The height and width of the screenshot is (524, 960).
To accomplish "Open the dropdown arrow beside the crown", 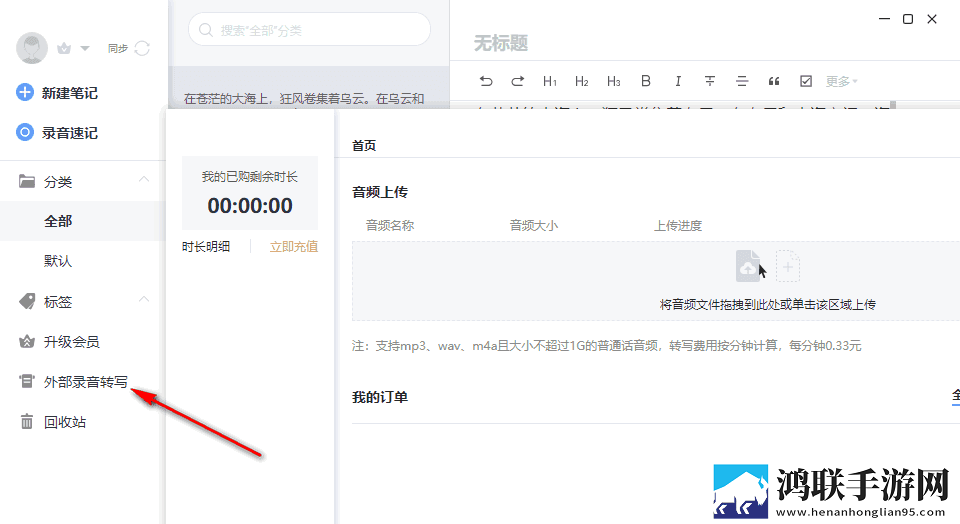I will click(x=85, y=48).
